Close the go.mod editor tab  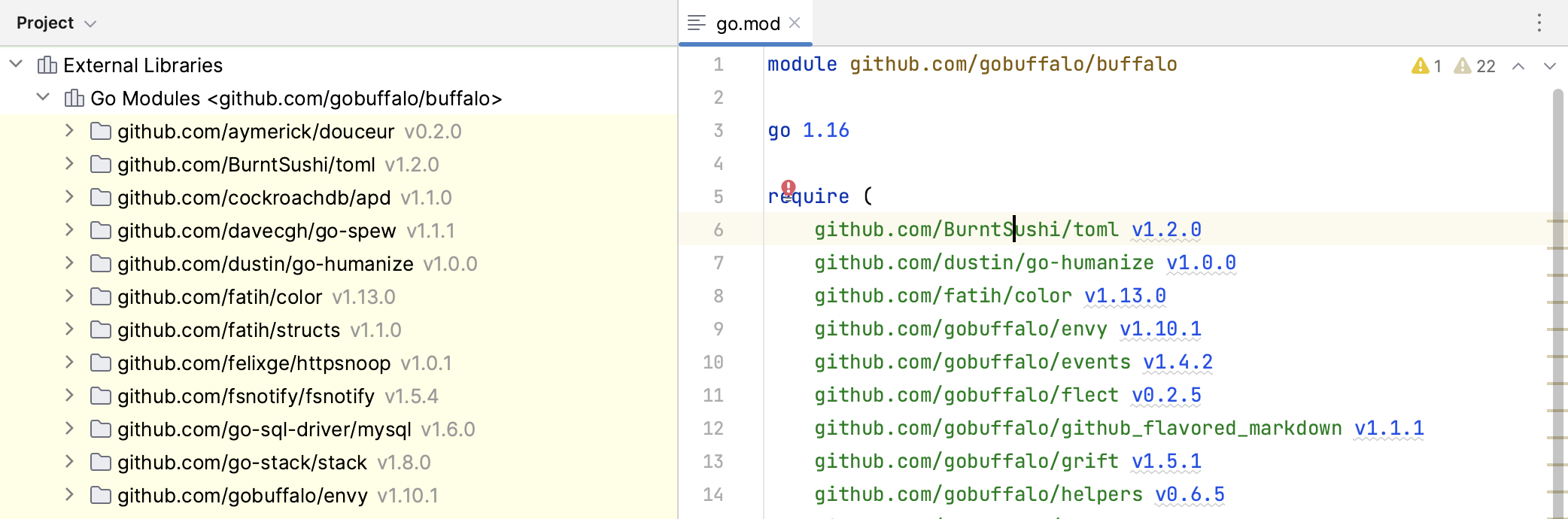click(x=795, y=23)
